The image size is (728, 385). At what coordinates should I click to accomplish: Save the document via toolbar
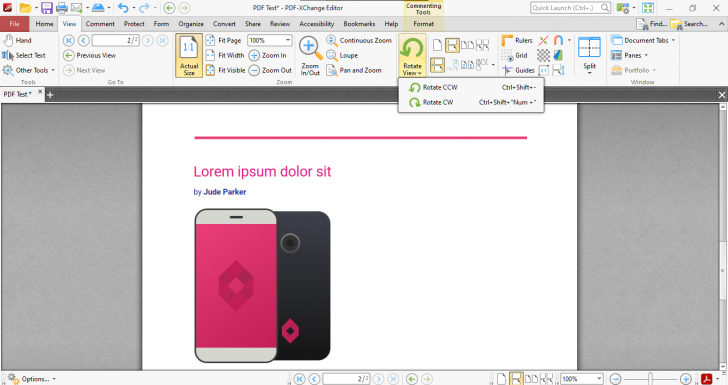tap(46, 7)
